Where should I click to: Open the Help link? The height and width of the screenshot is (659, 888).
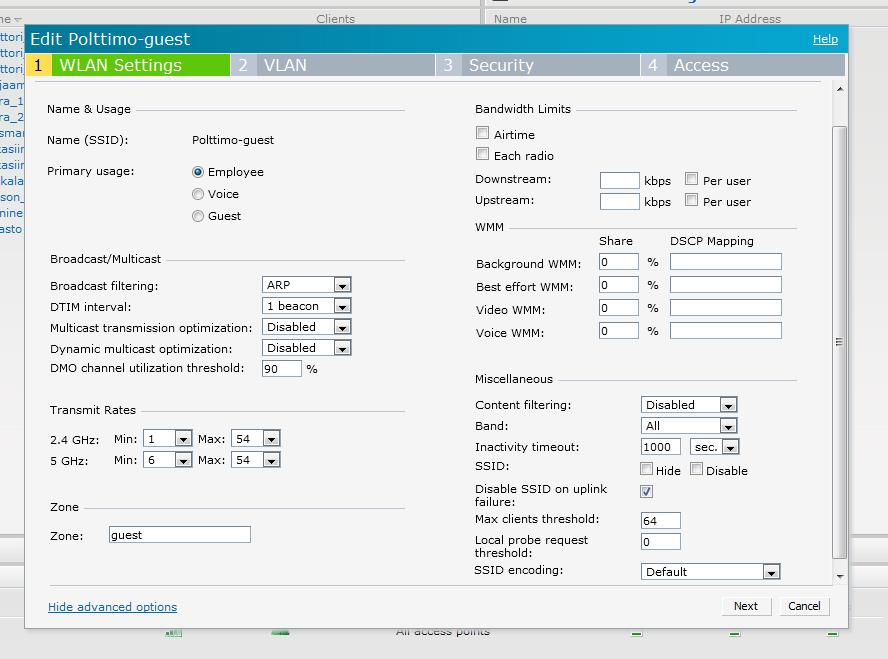click(x=825, y=39)
